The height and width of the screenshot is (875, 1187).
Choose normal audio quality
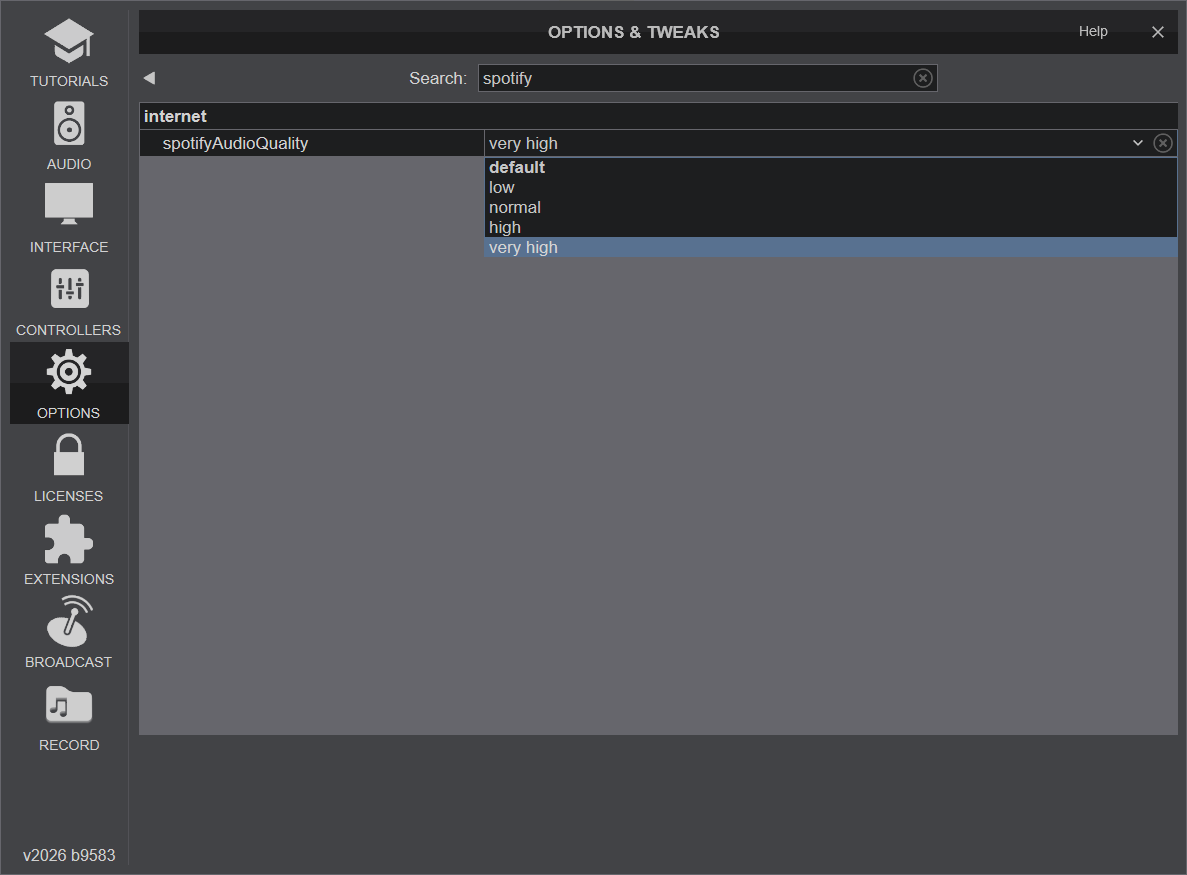(x=830, y=207)
